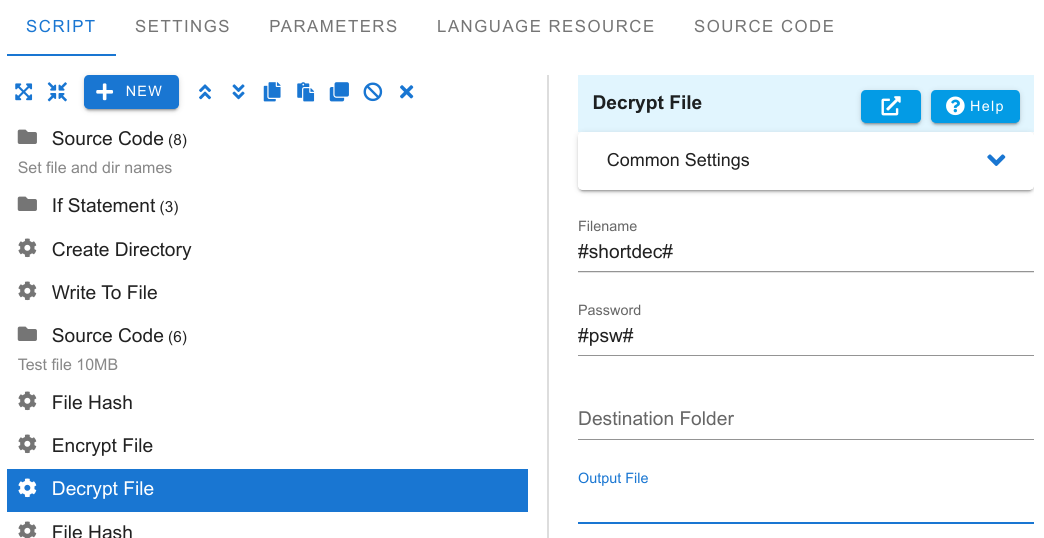Switch to the Settings tab

[x=182, y=27]
